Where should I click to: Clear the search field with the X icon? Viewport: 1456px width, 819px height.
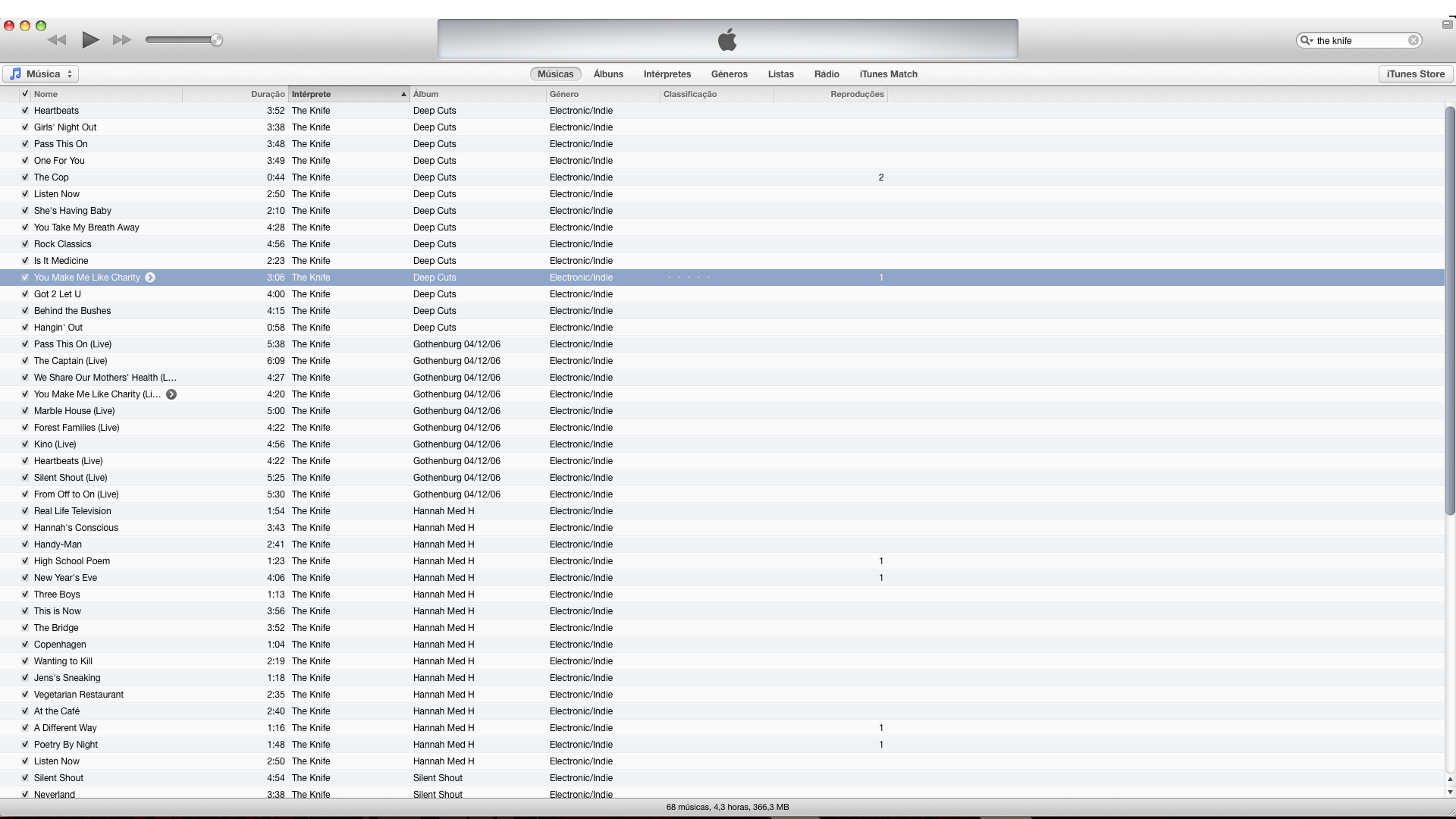(x=1414, y=41)
